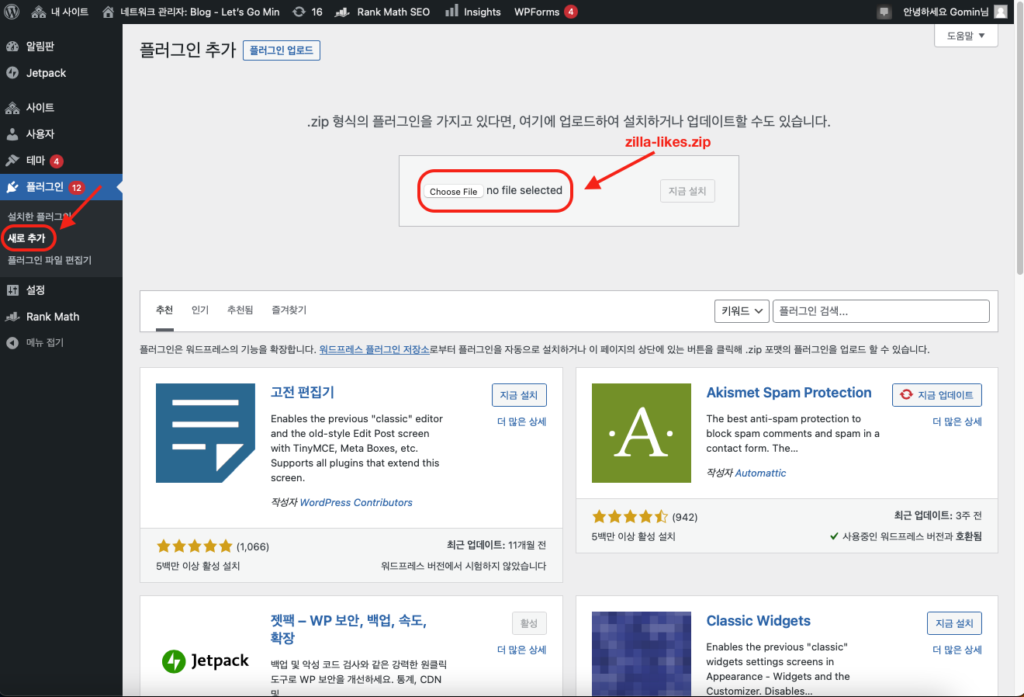Click the 고전 편집기 five-star rating
The width and height of the screenshot is (1024, 697).
(x=195, y=546)
